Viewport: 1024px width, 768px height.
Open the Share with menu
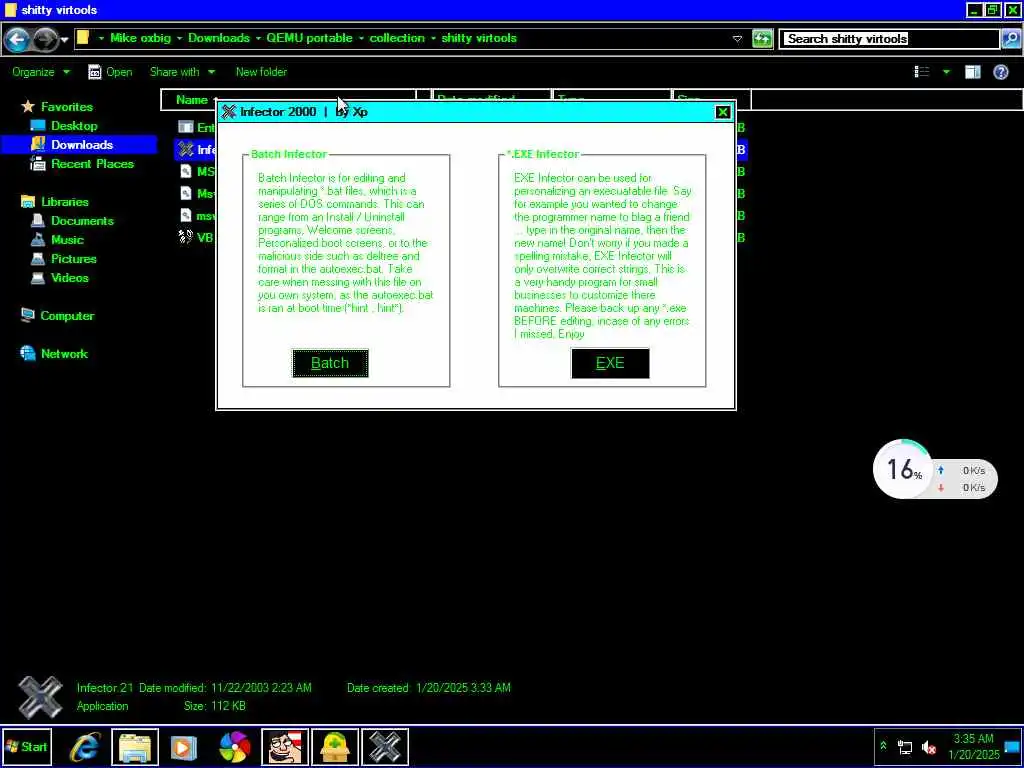tap(182, 72)
